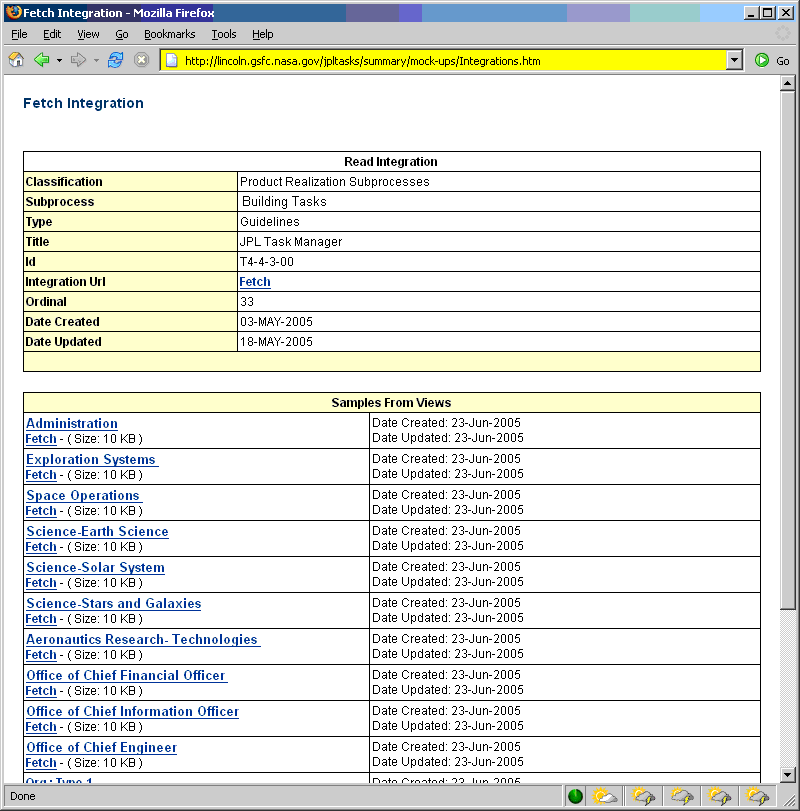Click Fetch under Administration
This screenshot has height=811, width=800.
tap(41, 439)
